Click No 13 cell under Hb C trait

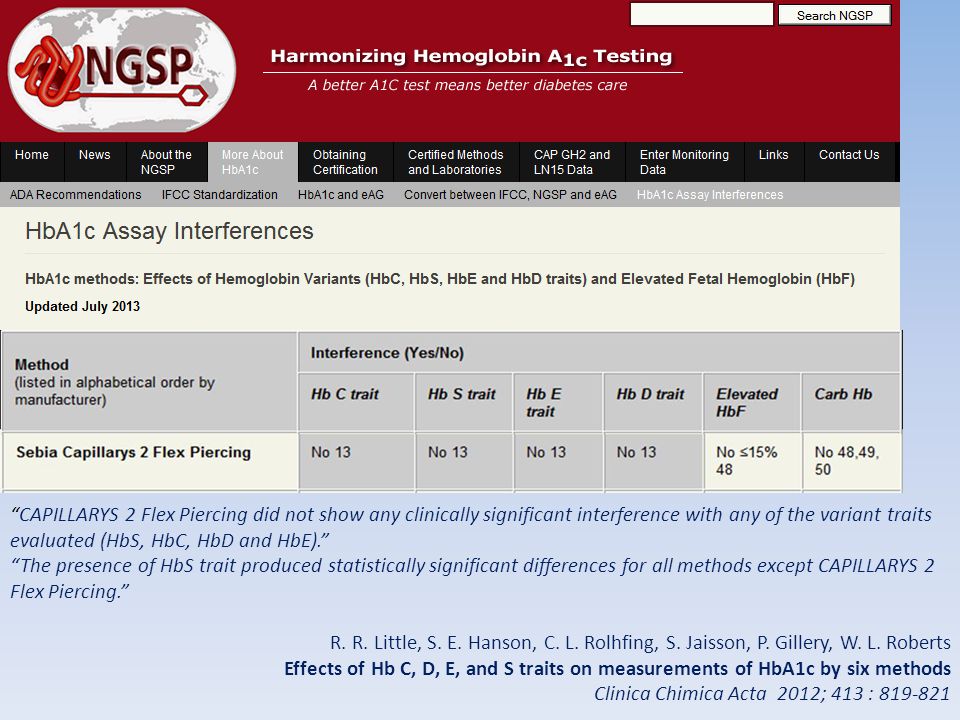tap(356, 461)
